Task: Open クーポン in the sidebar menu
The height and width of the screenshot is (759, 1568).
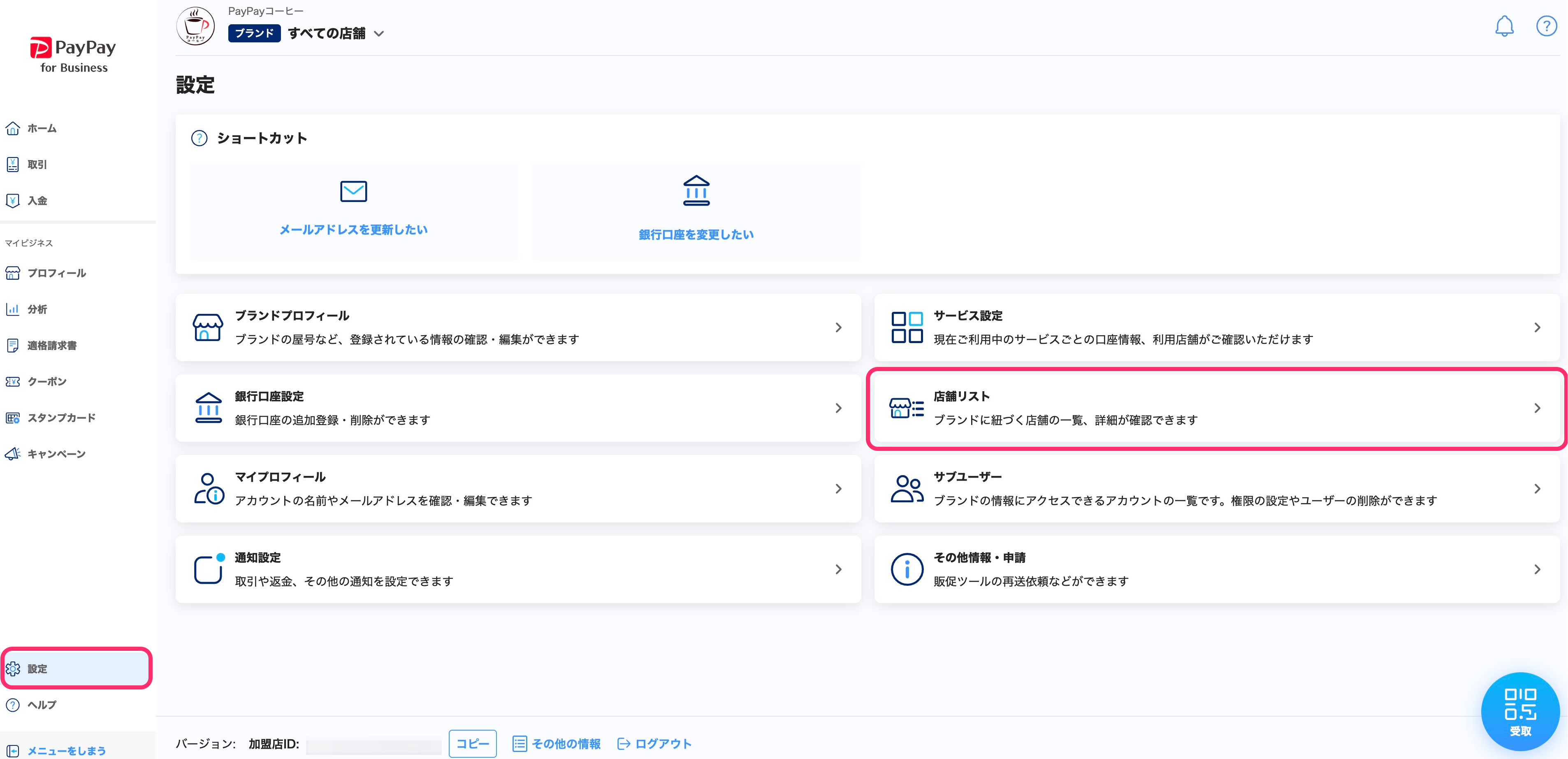Action: coord(46,382)
